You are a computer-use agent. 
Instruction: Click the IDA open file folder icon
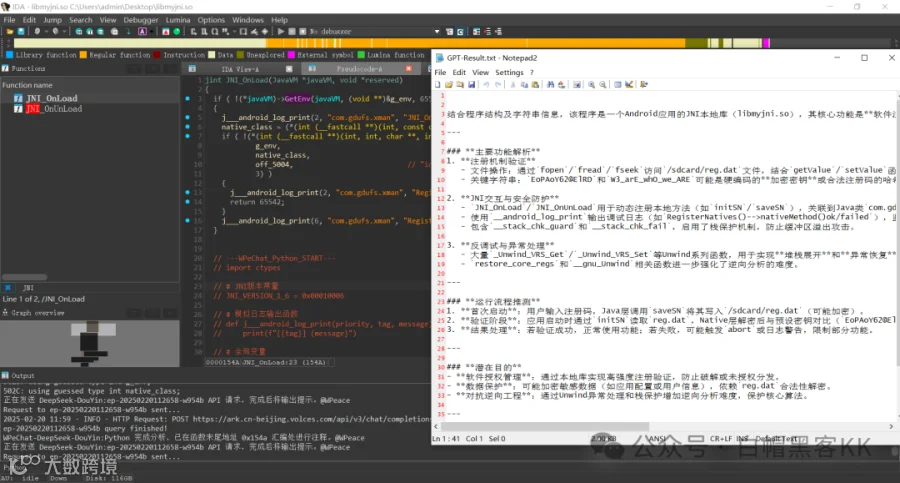(x=10, y=32)
